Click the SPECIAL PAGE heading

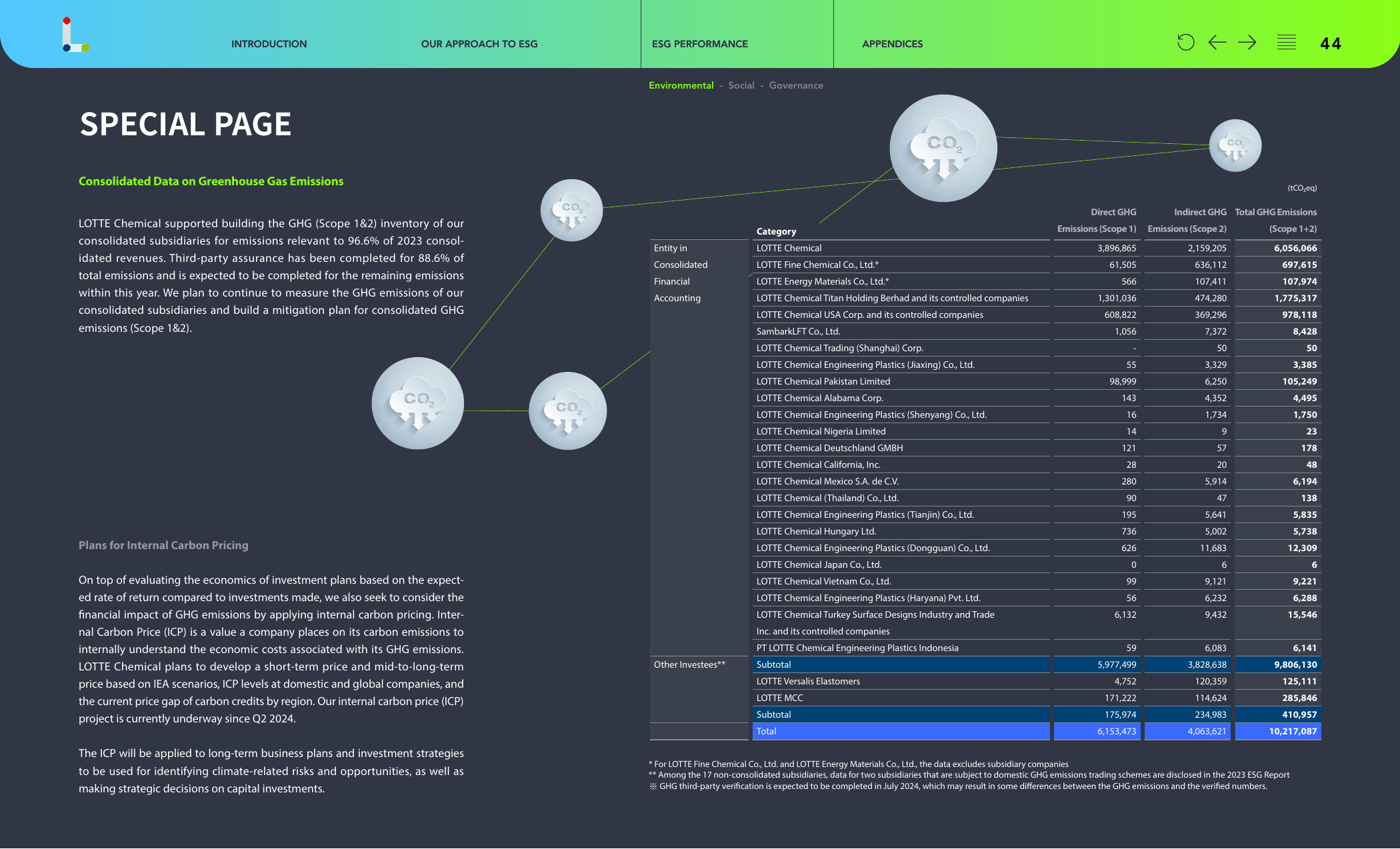pos(185,124)
